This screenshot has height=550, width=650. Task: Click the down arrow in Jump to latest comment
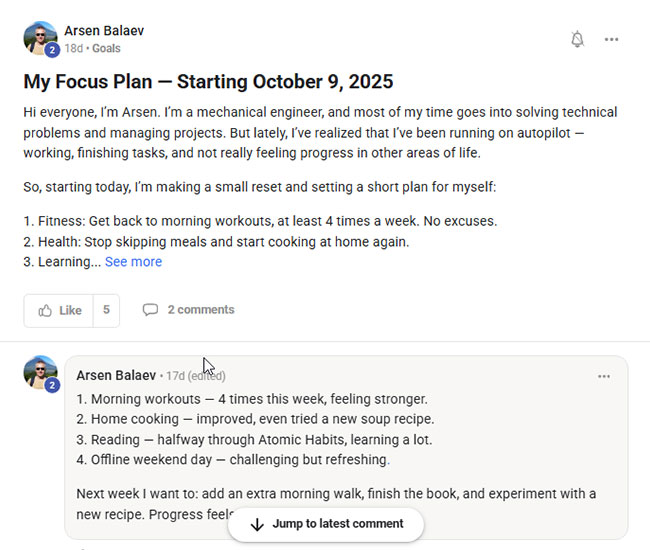click(x=257, y=524)
